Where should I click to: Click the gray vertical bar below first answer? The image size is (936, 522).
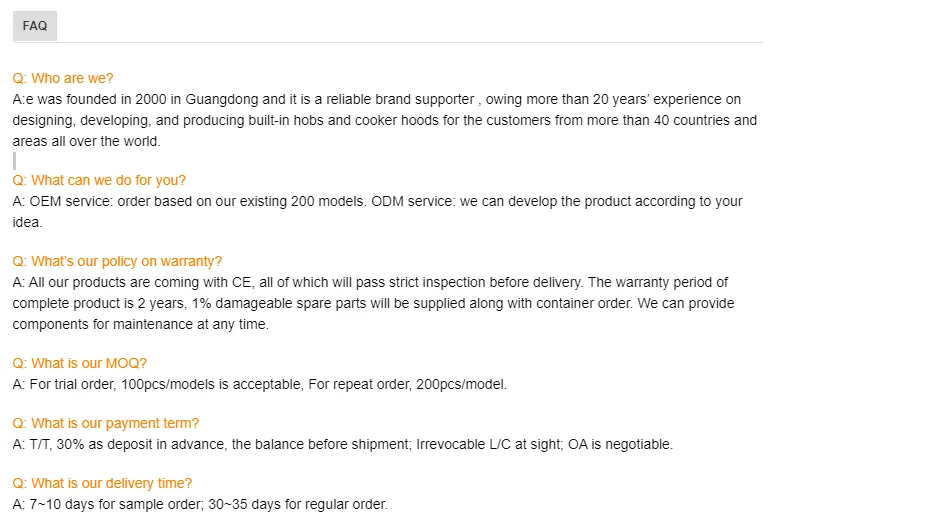14,160
